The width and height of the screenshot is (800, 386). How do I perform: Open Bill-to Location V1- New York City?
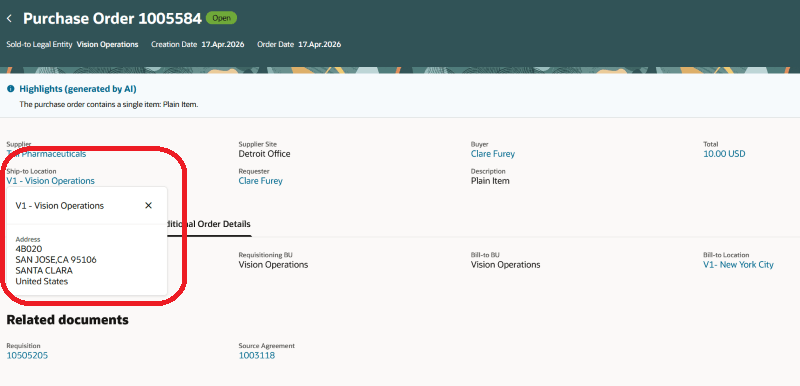pos(738,265)
